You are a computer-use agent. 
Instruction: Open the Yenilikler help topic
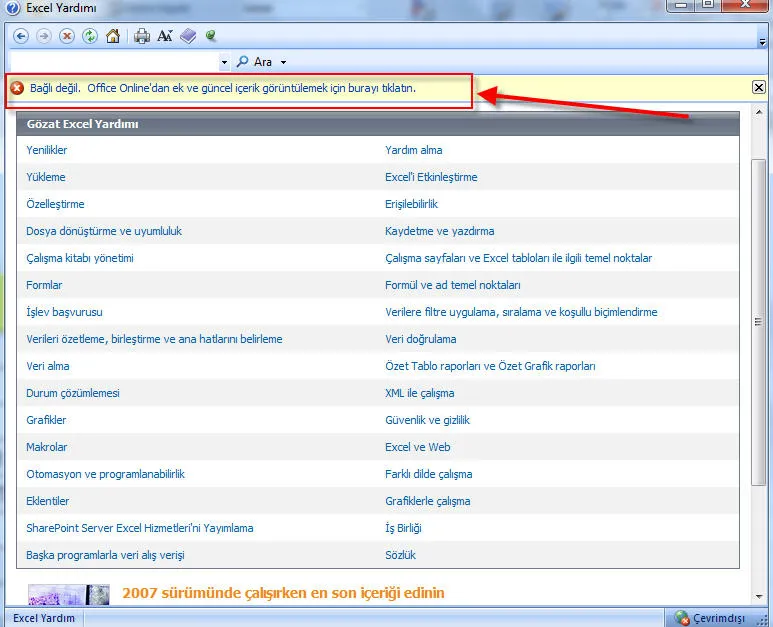[47, 150]
